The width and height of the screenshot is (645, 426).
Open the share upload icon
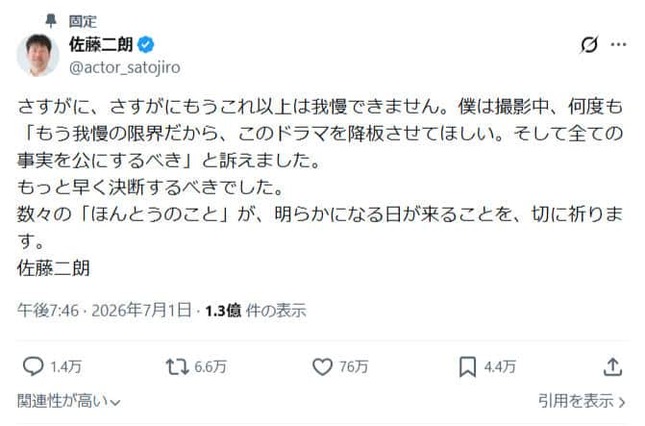click(613, 366)
